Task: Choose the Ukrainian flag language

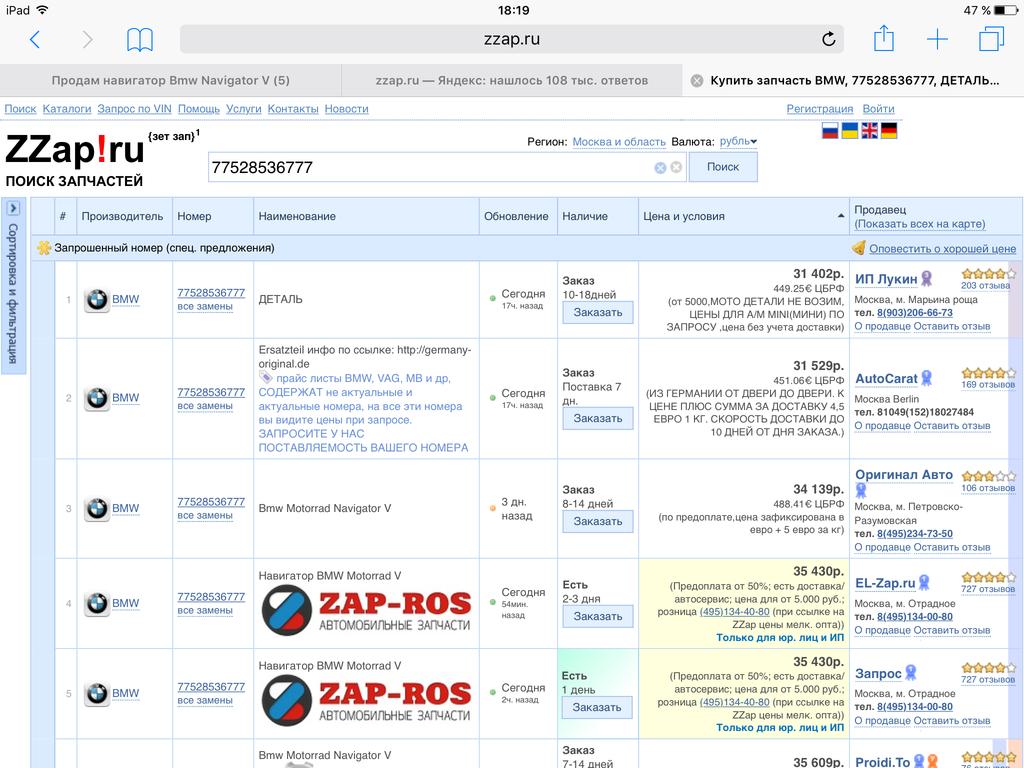Action: [849, 130]
